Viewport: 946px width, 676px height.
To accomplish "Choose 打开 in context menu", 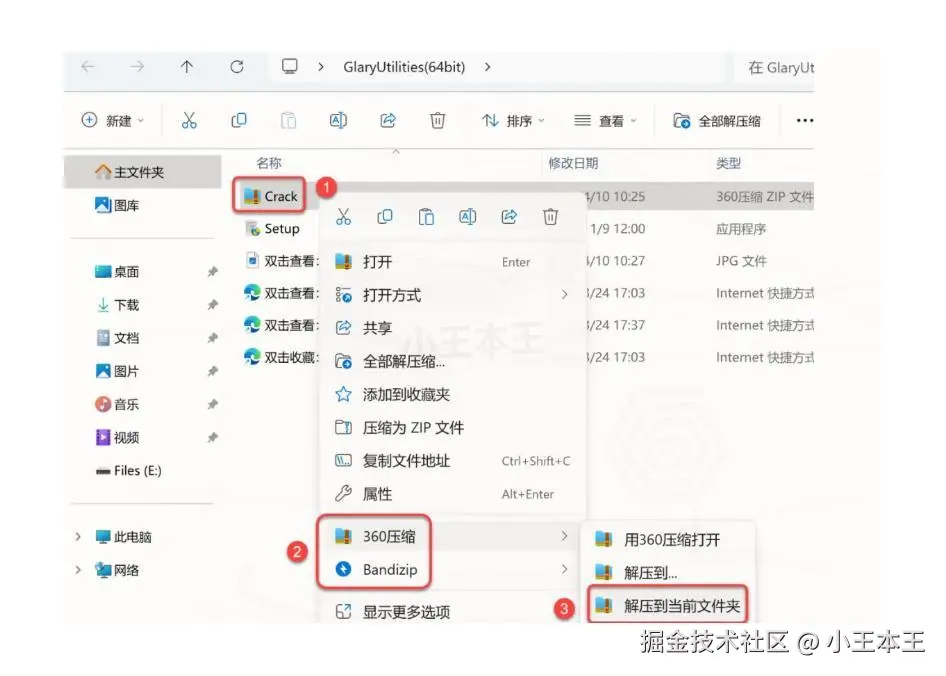I will tap(452, 262).
